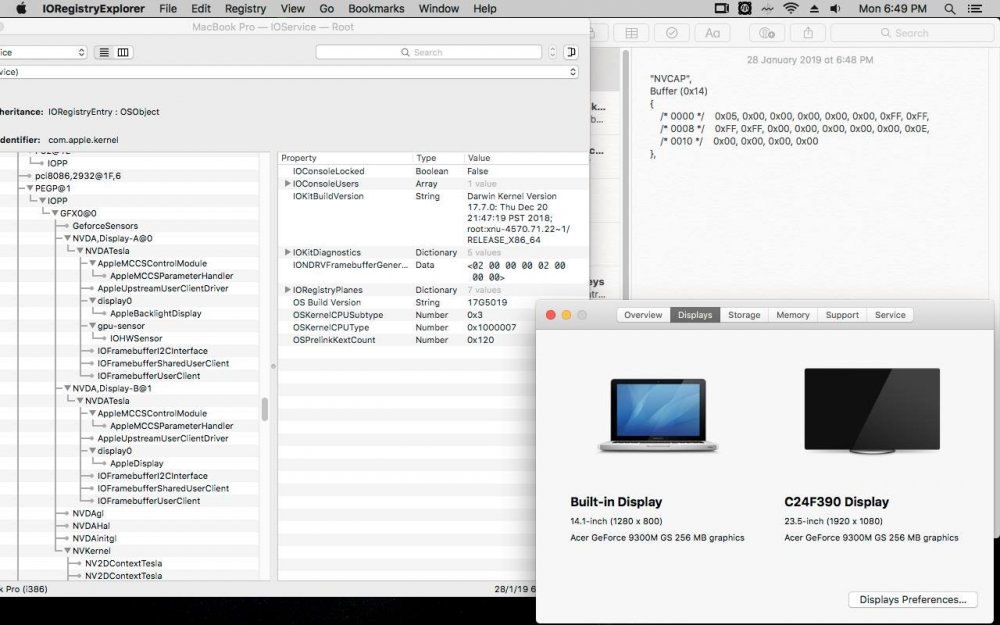This screenshot has width=1000, height=625.
Task: Click the date and time in the menu bar
Action: (x=893, y=9)
